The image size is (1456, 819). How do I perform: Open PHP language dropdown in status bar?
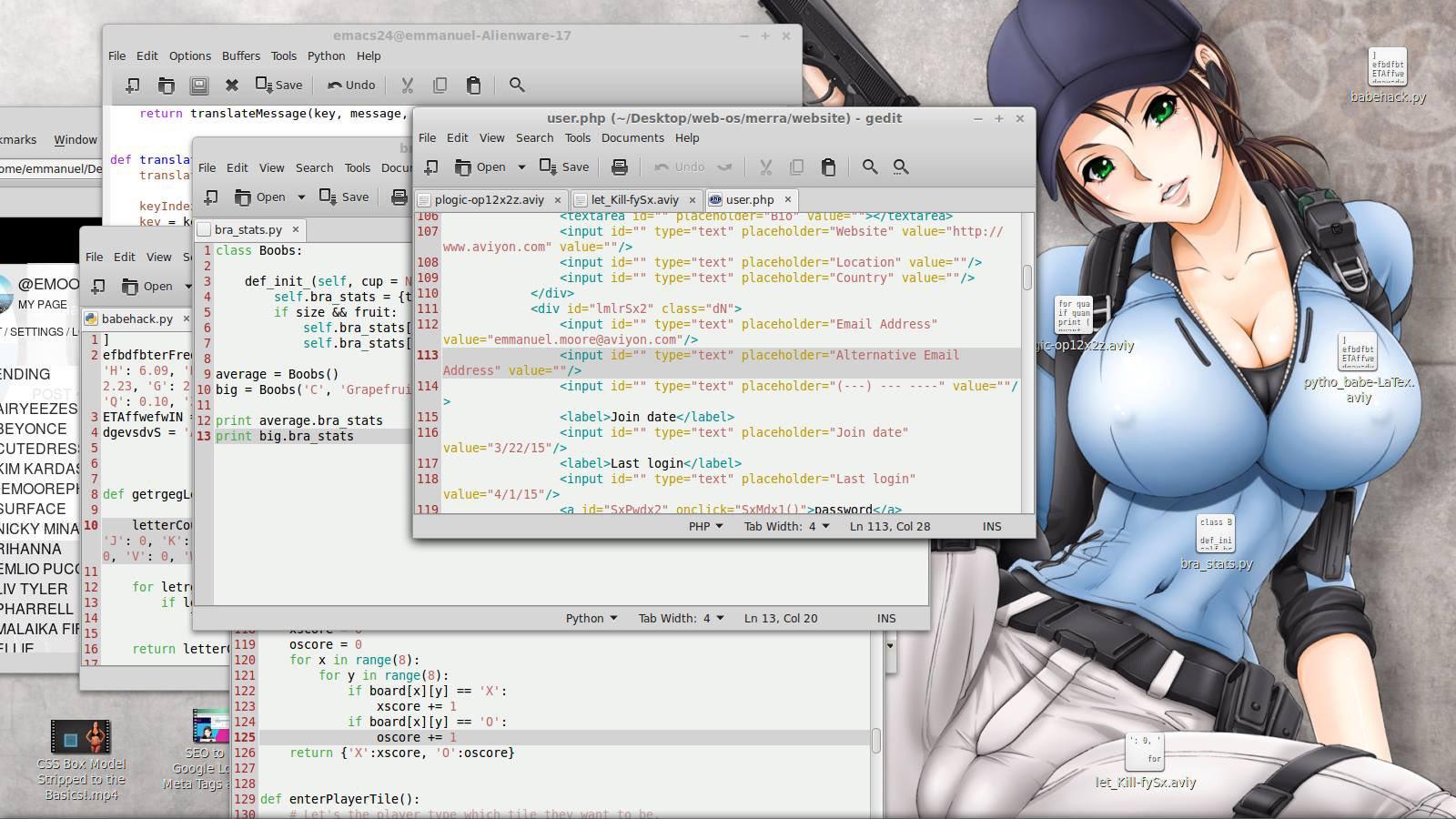pyautogui.click(x=705, y=527)
